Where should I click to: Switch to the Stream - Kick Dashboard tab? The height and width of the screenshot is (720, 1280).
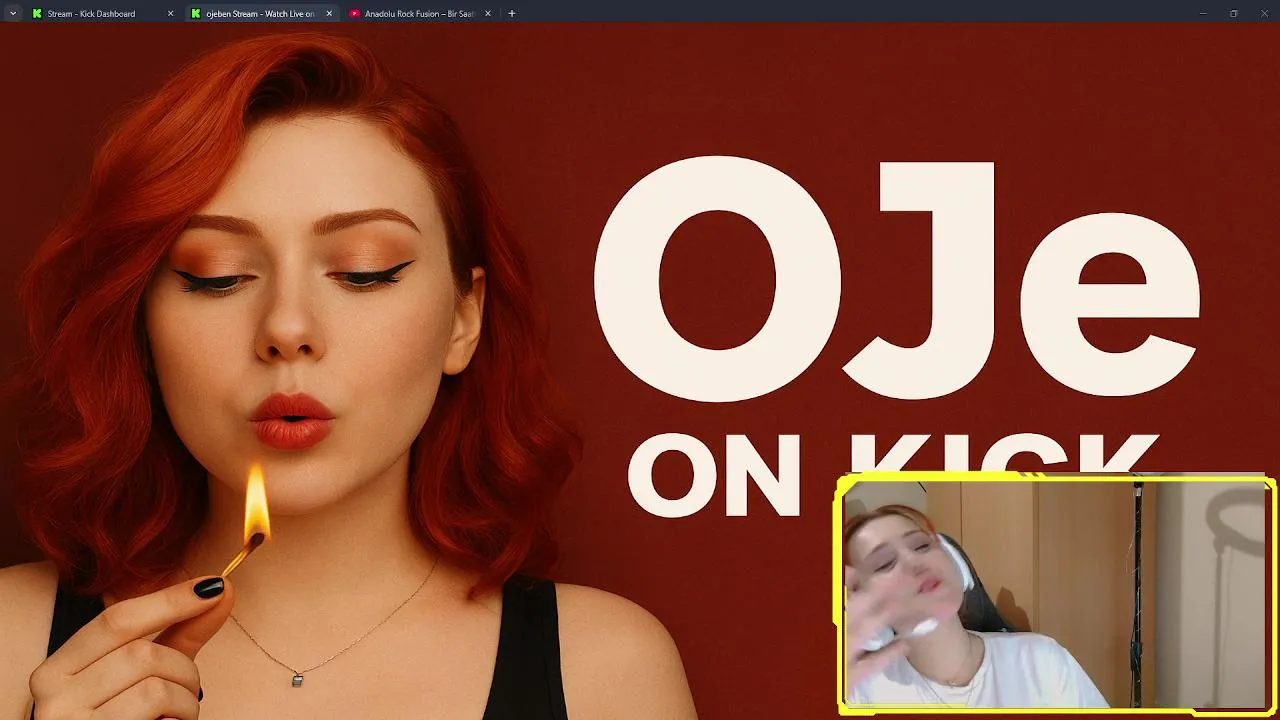pyautogui.click(x=102, y=14)
